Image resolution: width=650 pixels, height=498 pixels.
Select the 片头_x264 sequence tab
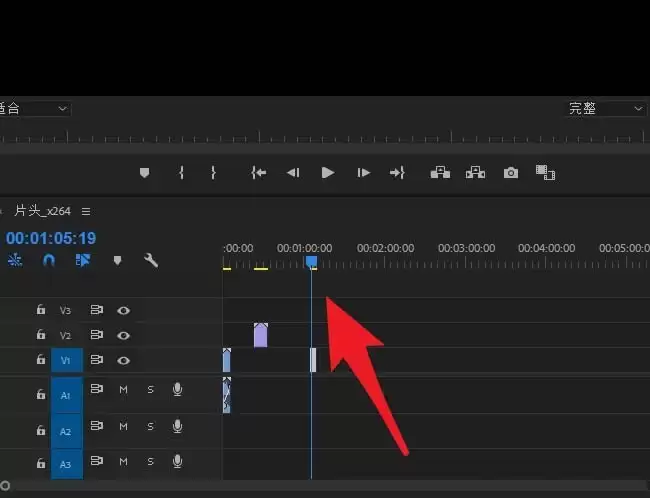(44, 211)
